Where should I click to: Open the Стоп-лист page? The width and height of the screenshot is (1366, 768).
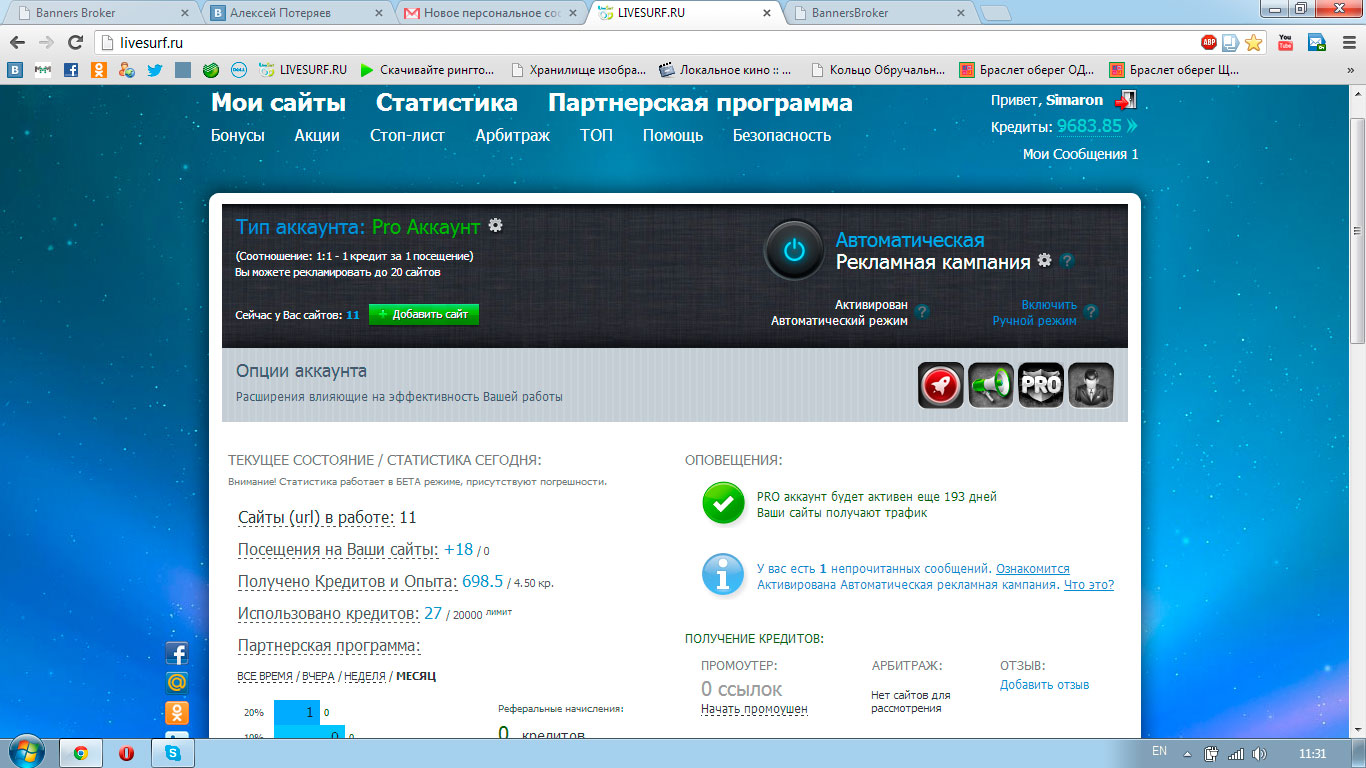coord(407,136)
